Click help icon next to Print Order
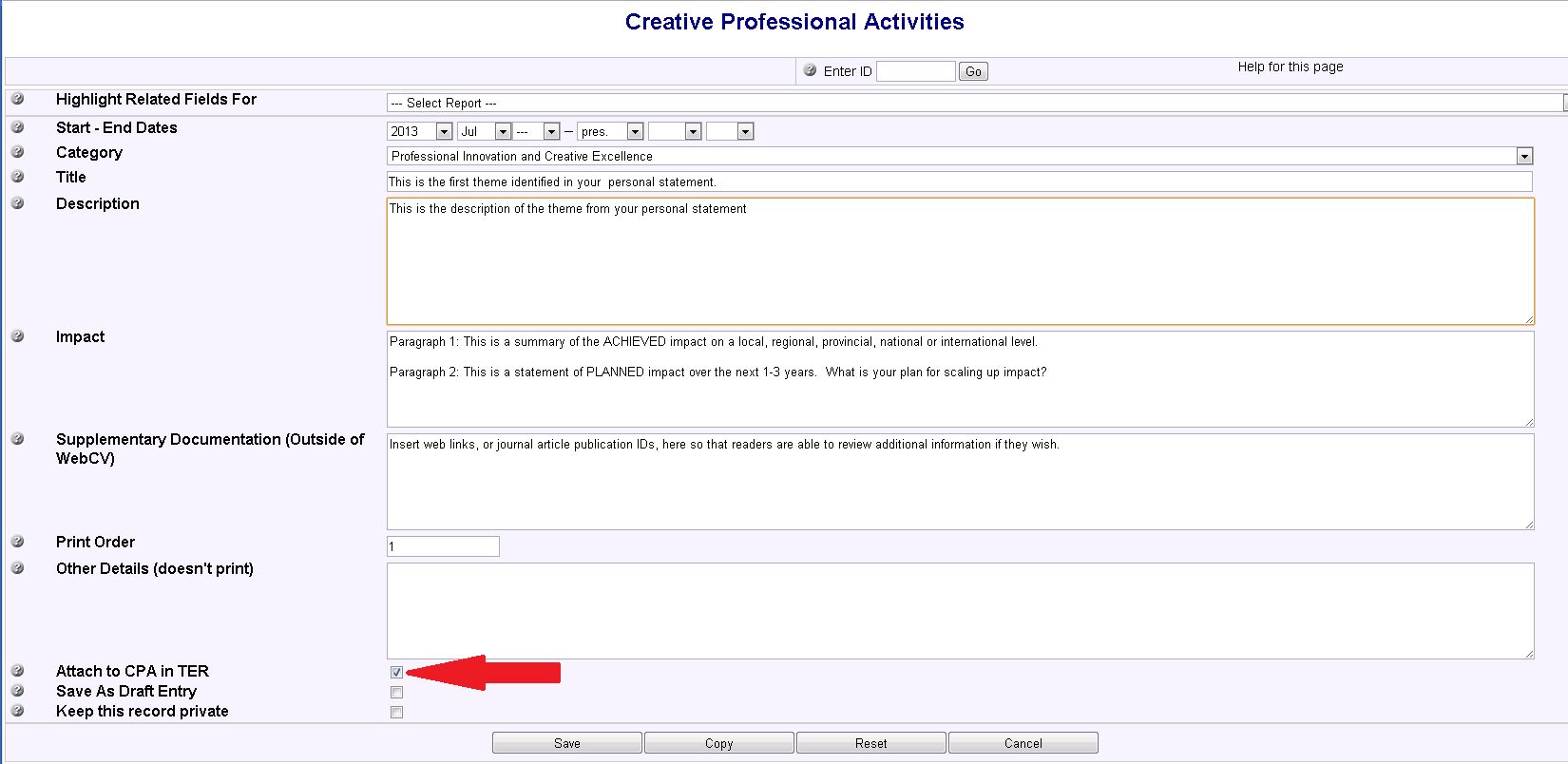 (x=17, y=542)
